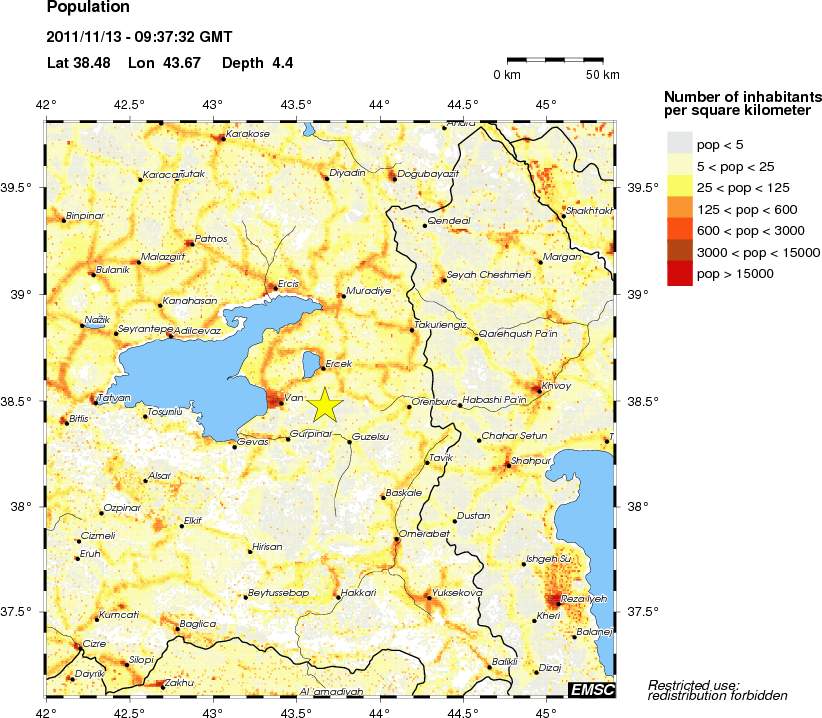
Task: Pick the 'pop > 15000' red legend swatch
Action: 679,274
